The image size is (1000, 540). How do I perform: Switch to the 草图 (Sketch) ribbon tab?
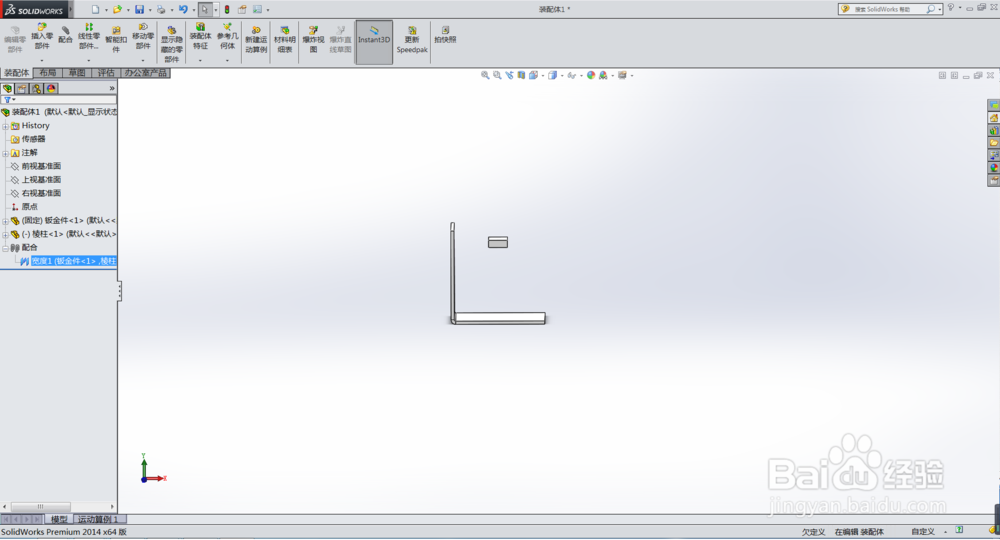coord(77,73)
